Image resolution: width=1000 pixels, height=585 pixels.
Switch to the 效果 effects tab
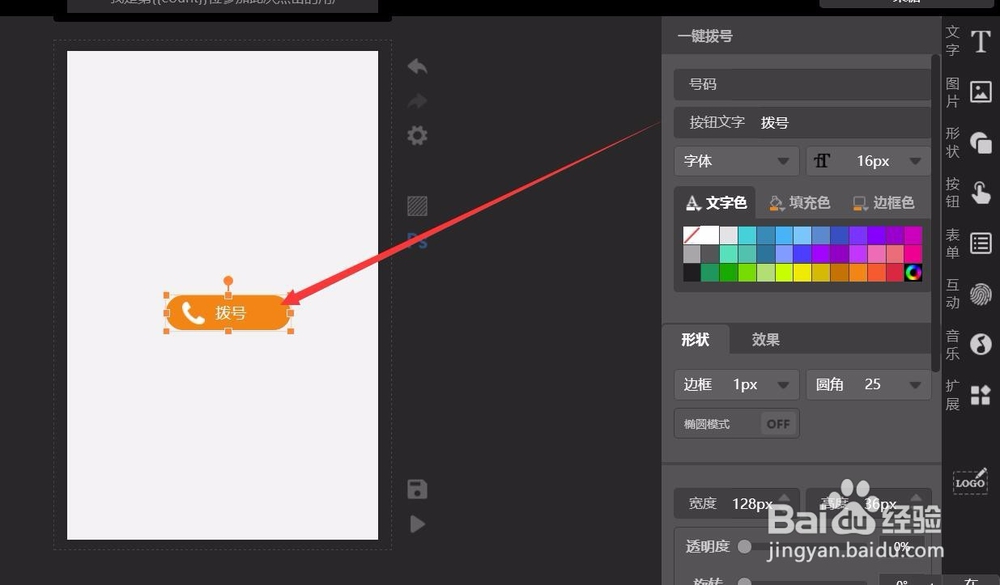pyautogui.click(x=765, y=339)
